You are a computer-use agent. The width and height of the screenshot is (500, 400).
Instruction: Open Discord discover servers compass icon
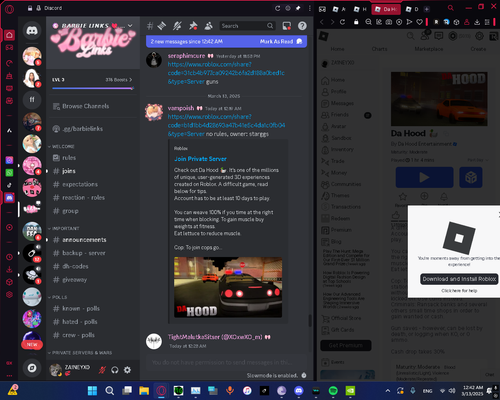point(32,368)
